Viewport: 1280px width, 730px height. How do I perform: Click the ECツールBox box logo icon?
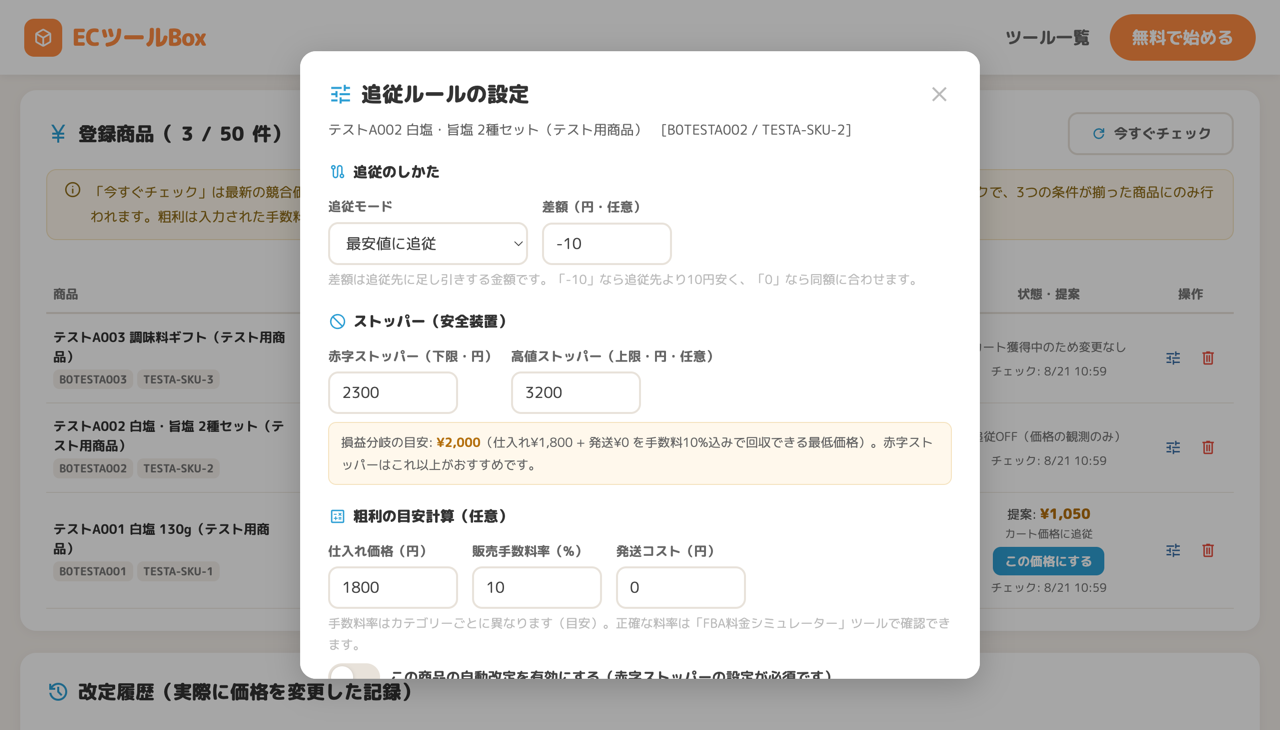click(x=43, y=38)
